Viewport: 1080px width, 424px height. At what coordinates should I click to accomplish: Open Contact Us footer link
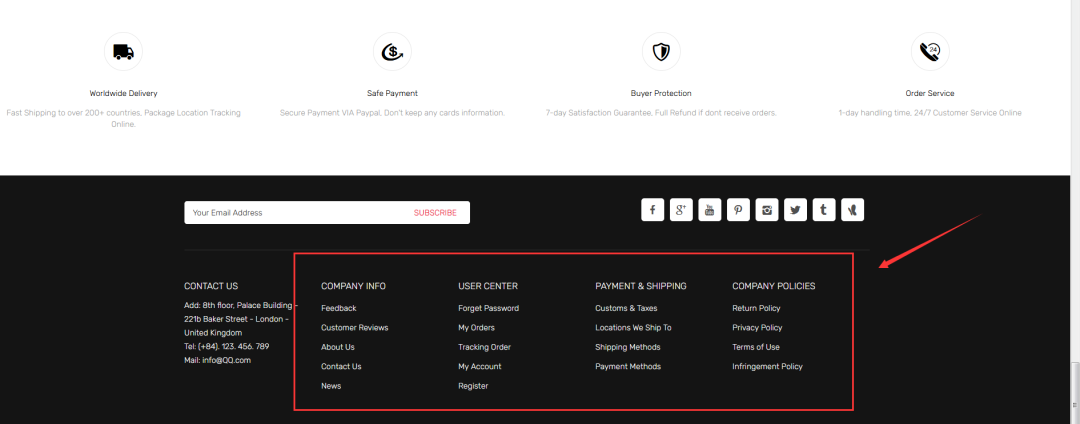(x=341, y=366)
